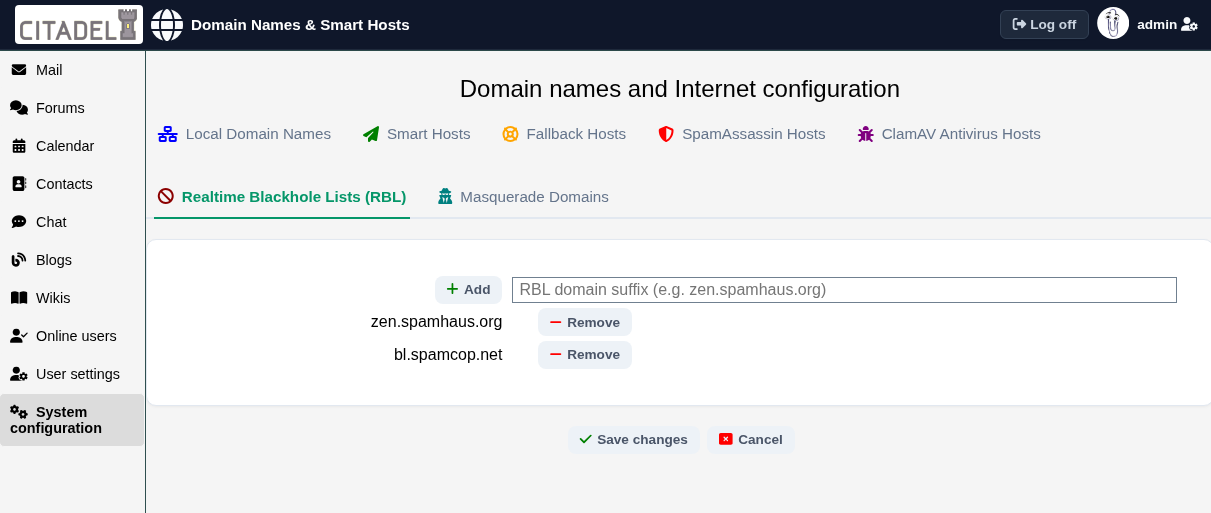Switch to Local Domain Names tab
The width and height of the screenshot is (1211, 513).
(x=245, y=134)
